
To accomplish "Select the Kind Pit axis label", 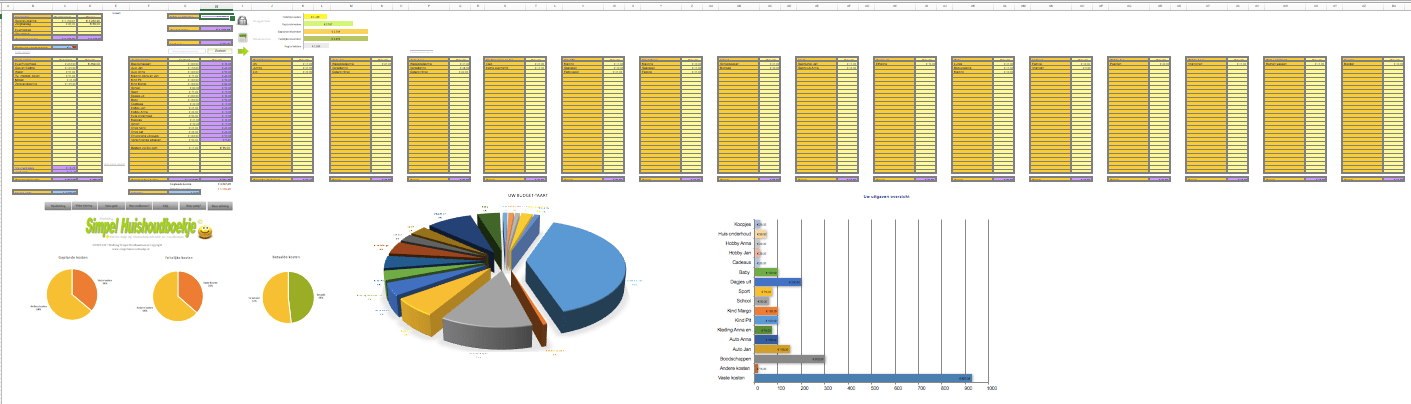I will tap(742, 320).
